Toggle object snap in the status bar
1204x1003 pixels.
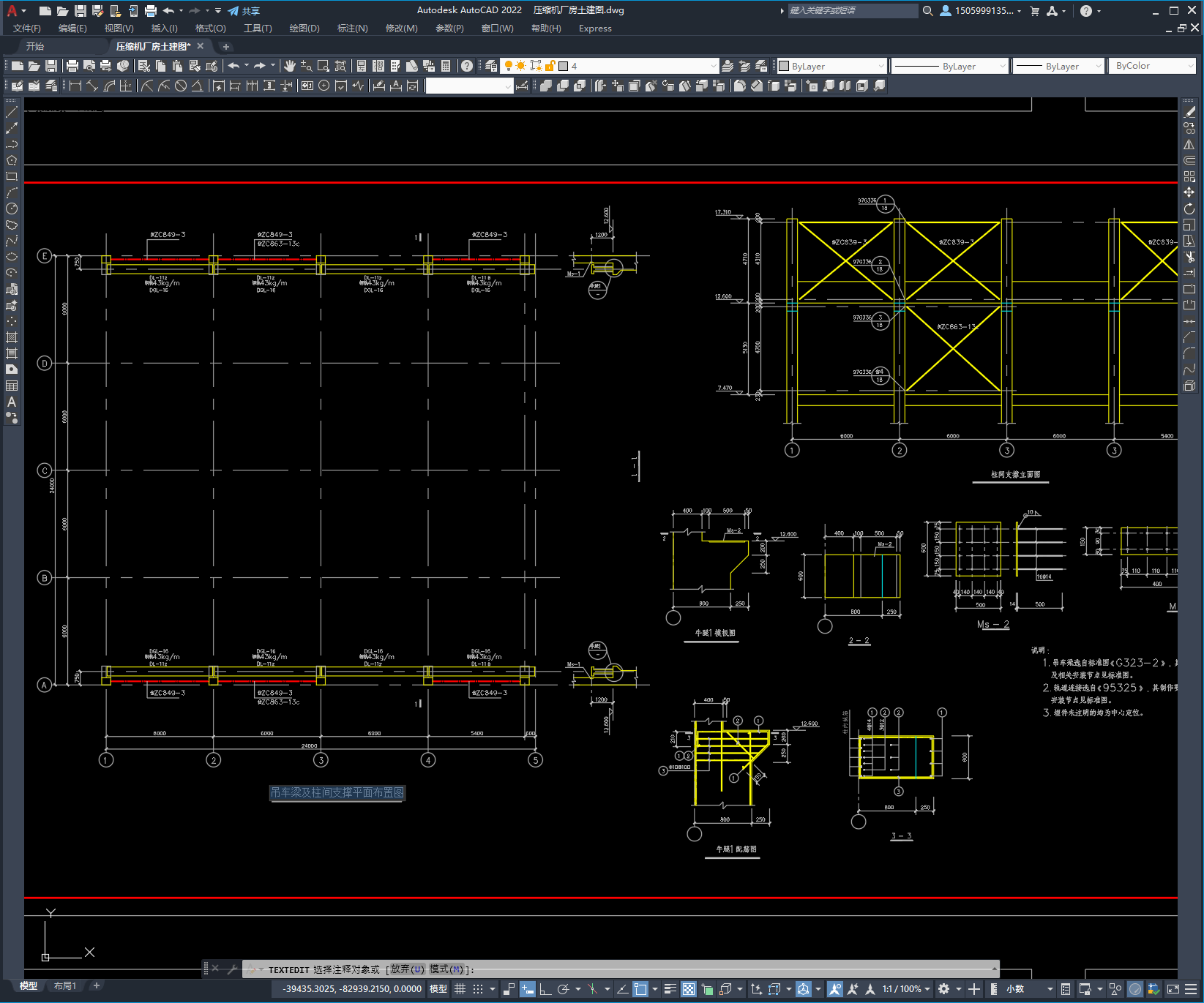coord(640,989)
